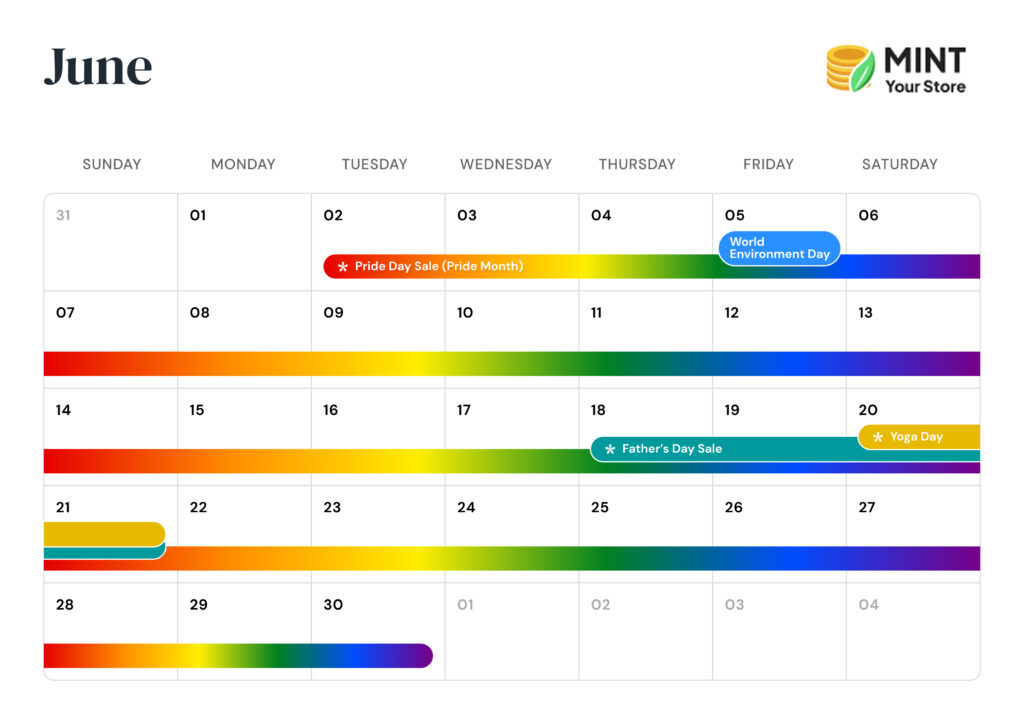Click the SATURDAY column header
Screen dimensions: 1024x724
[x=899, y=164]
